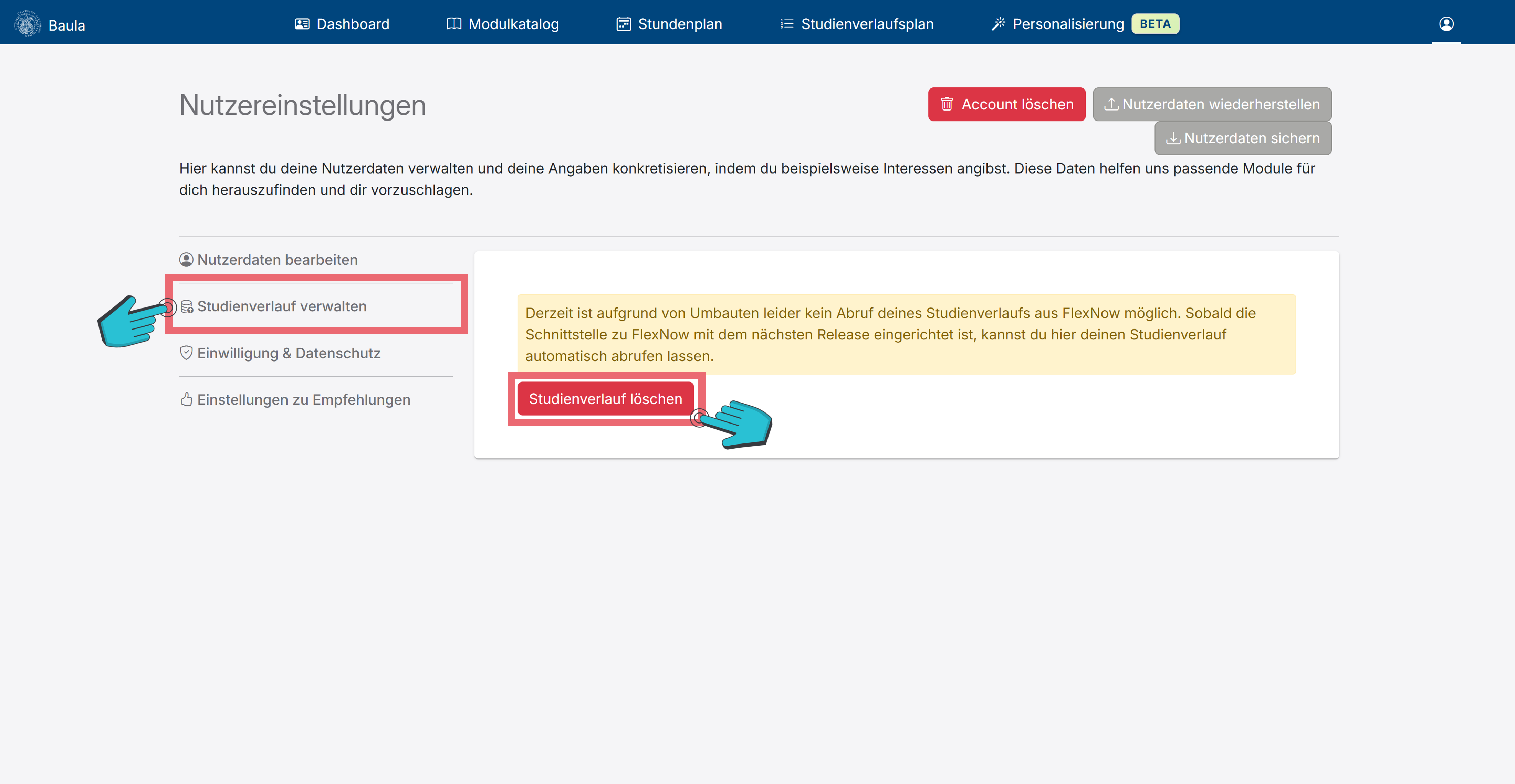The image size is (1515, 784).
Task: Switch to Einwilligung & Datenschutz tab
Action: (x=316, y=353)
